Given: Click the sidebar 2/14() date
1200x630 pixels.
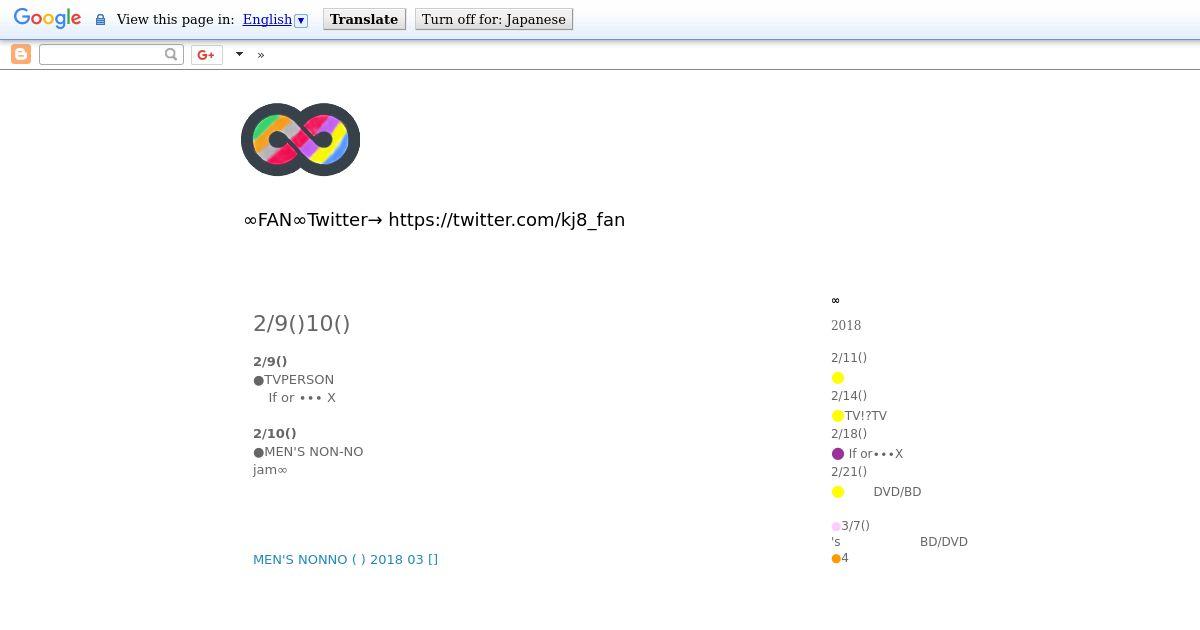Looking at the screenshot, I should [x=849, y=396].
